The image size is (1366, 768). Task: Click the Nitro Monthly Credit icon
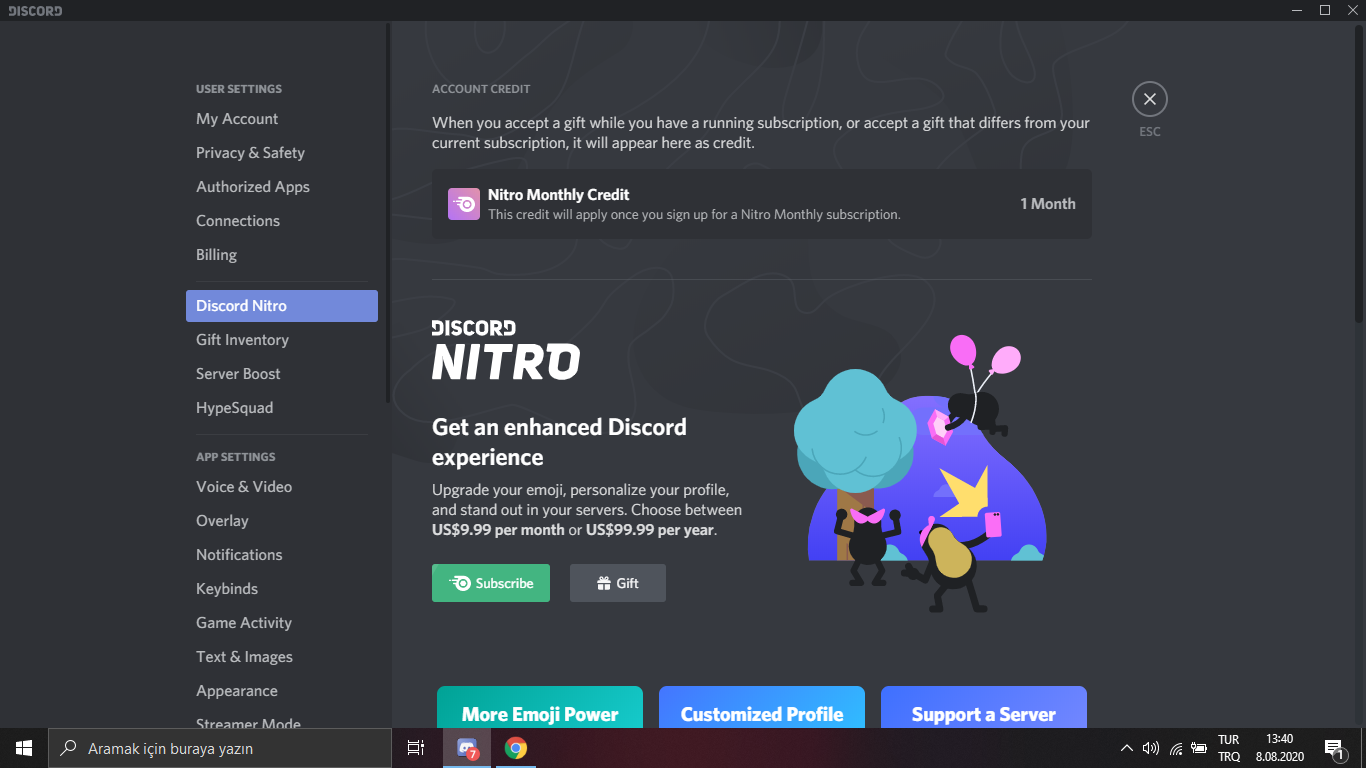[464, 204]
